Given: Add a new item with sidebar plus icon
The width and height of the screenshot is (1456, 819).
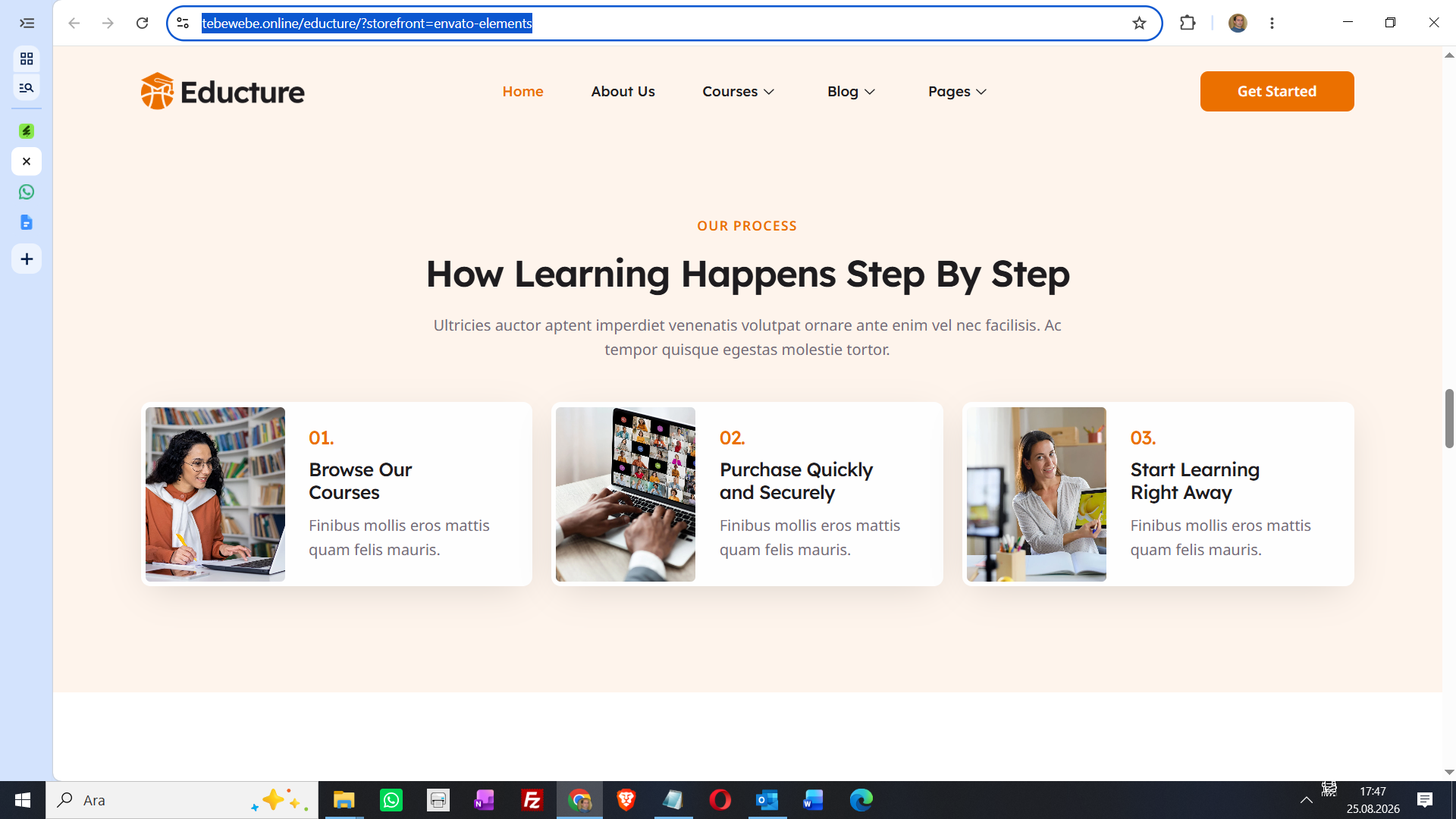Looking at the screenshot, I should [x=27, y=259].
